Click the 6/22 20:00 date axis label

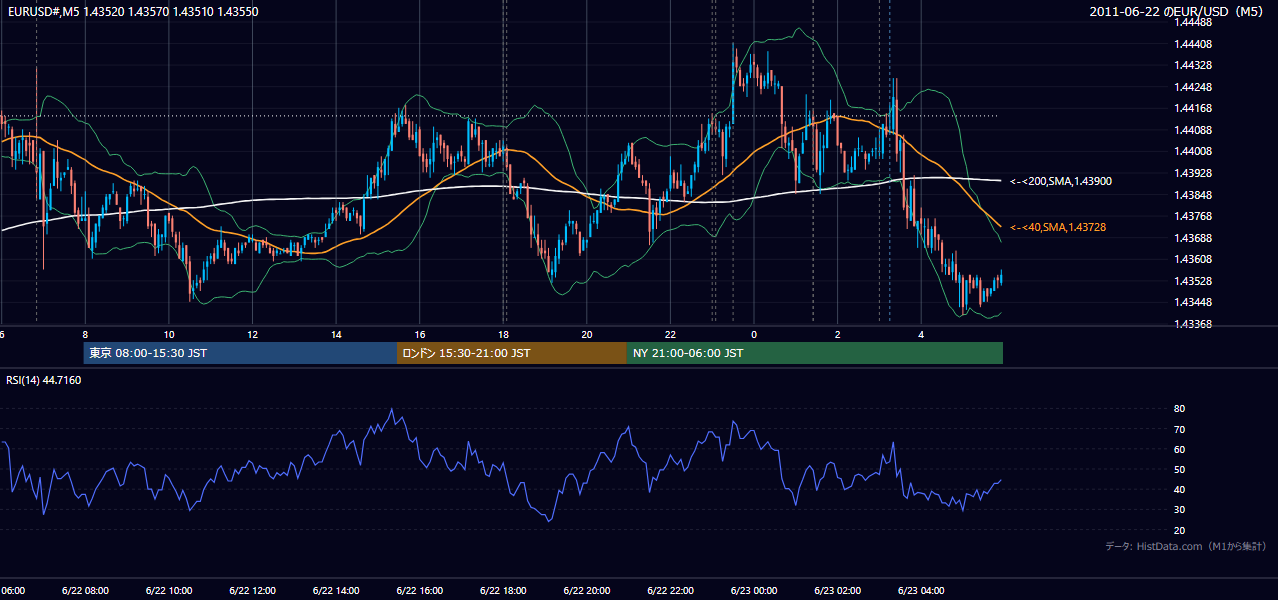[x=587, y=591]
